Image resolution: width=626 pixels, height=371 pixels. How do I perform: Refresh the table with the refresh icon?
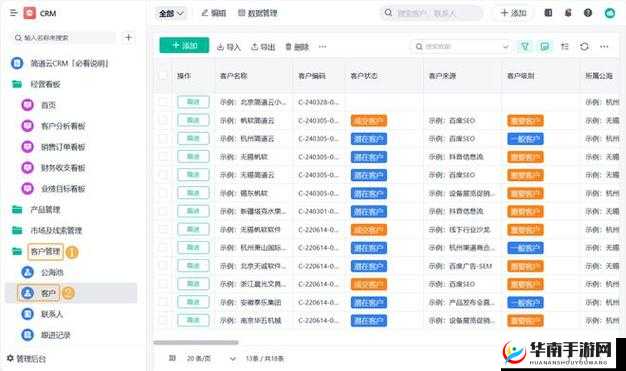click(x=584, y=46)
